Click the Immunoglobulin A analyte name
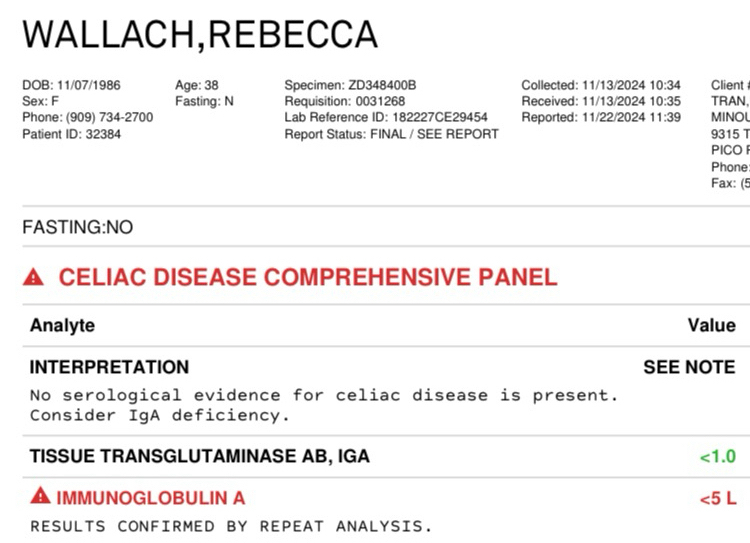Screen dimensions: 750x543 [x=151, y=498]
